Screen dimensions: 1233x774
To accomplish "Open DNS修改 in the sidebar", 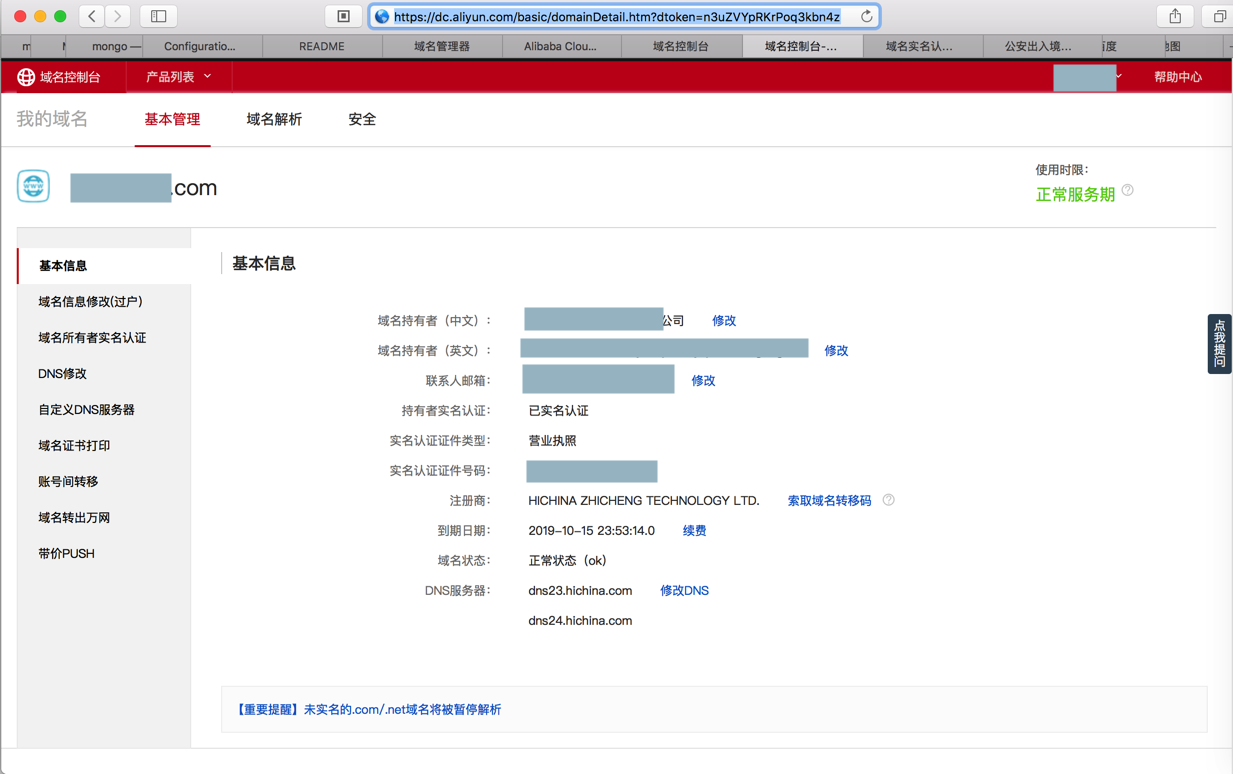I will click(x=104, y=374).
